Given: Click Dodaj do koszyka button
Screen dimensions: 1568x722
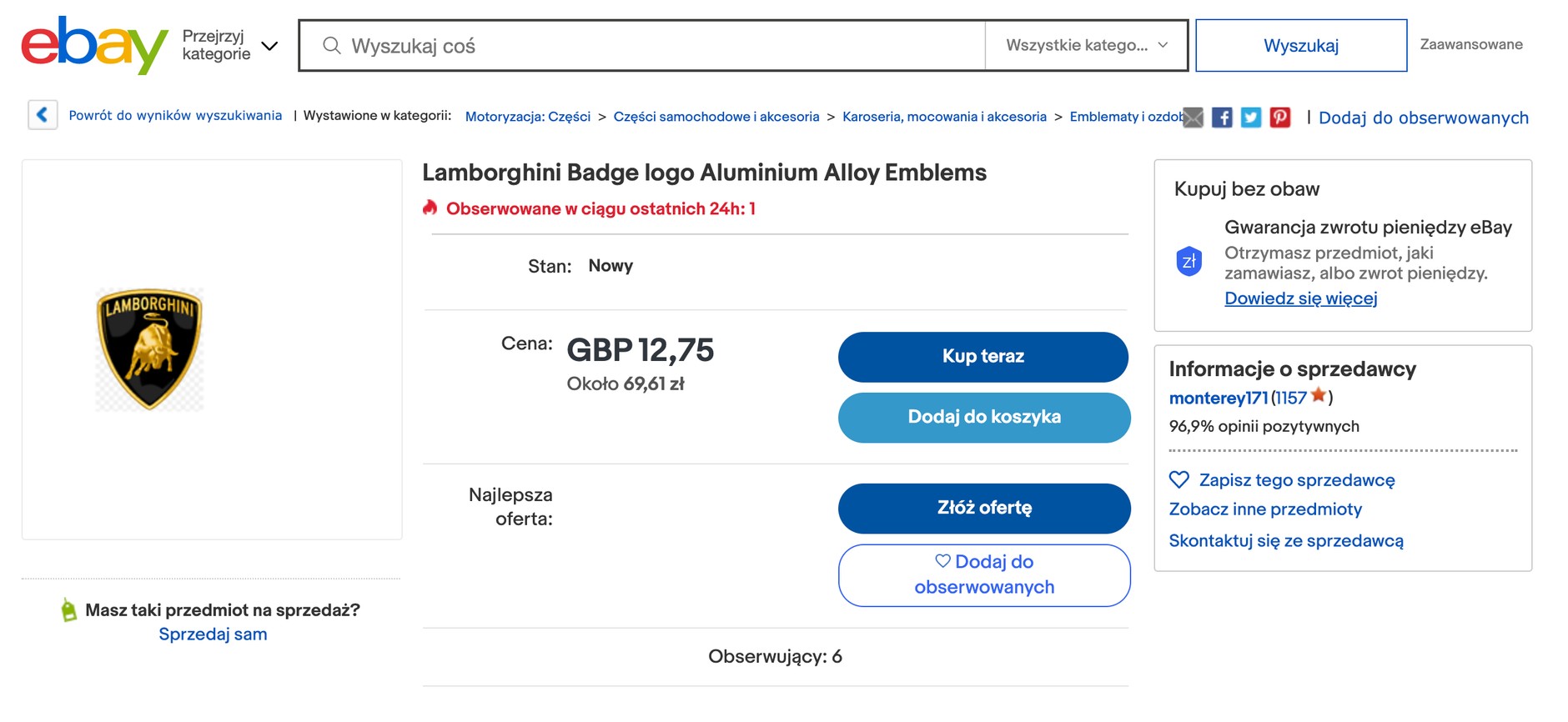Looking at the screenshot, I should point(984,417).
